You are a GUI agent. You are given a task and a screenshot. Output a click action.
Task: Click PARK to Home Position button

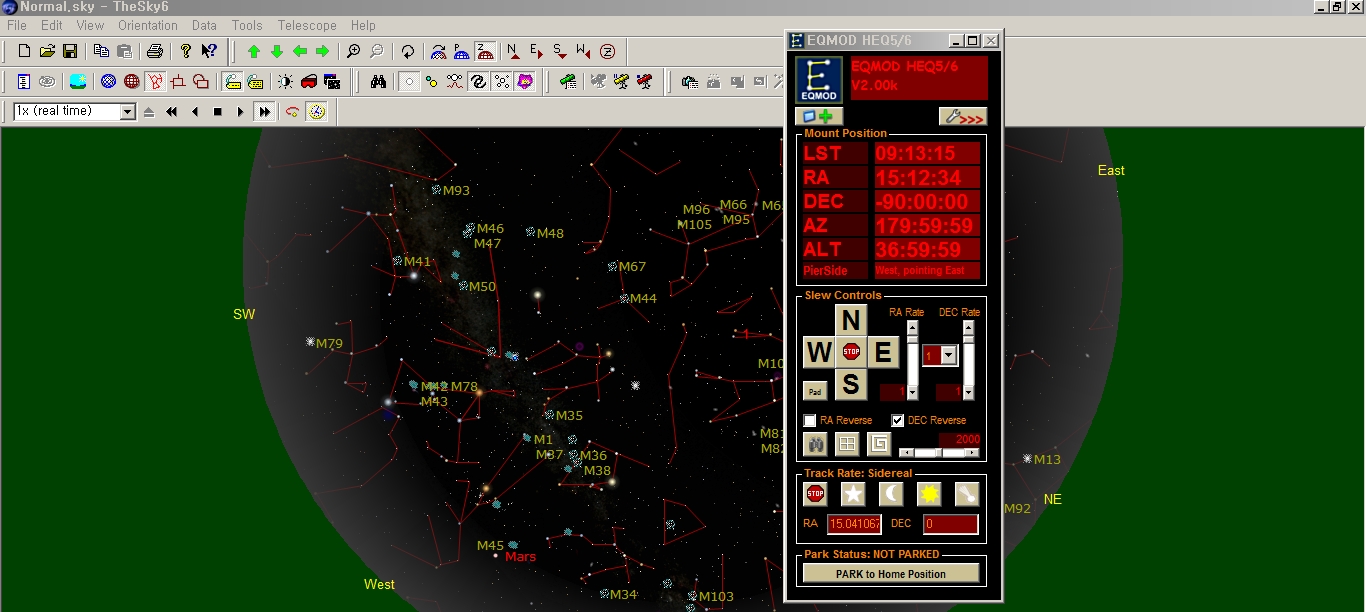(890, 574)
